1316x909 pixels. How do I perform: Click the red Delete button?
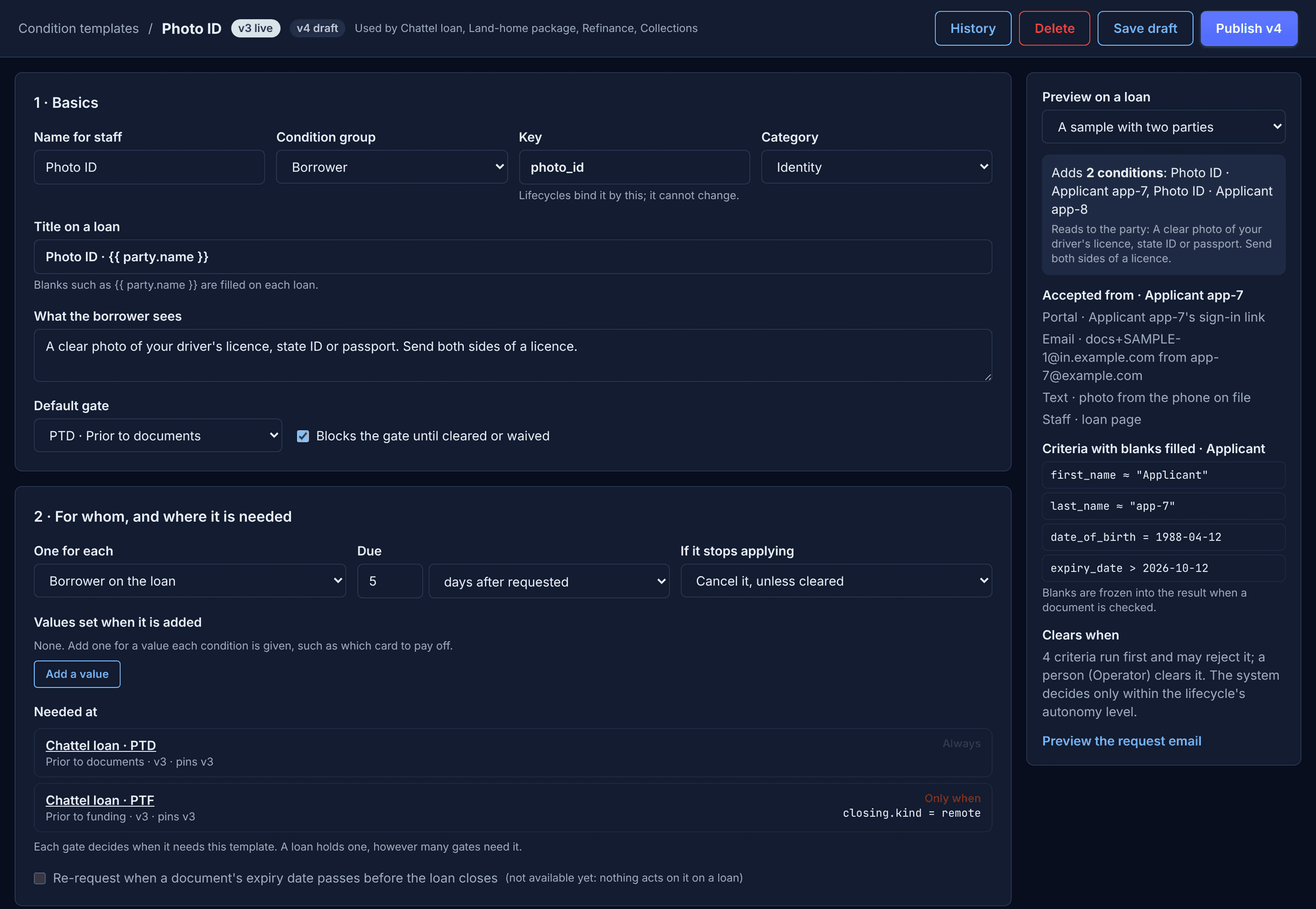tap(1054, 28)
